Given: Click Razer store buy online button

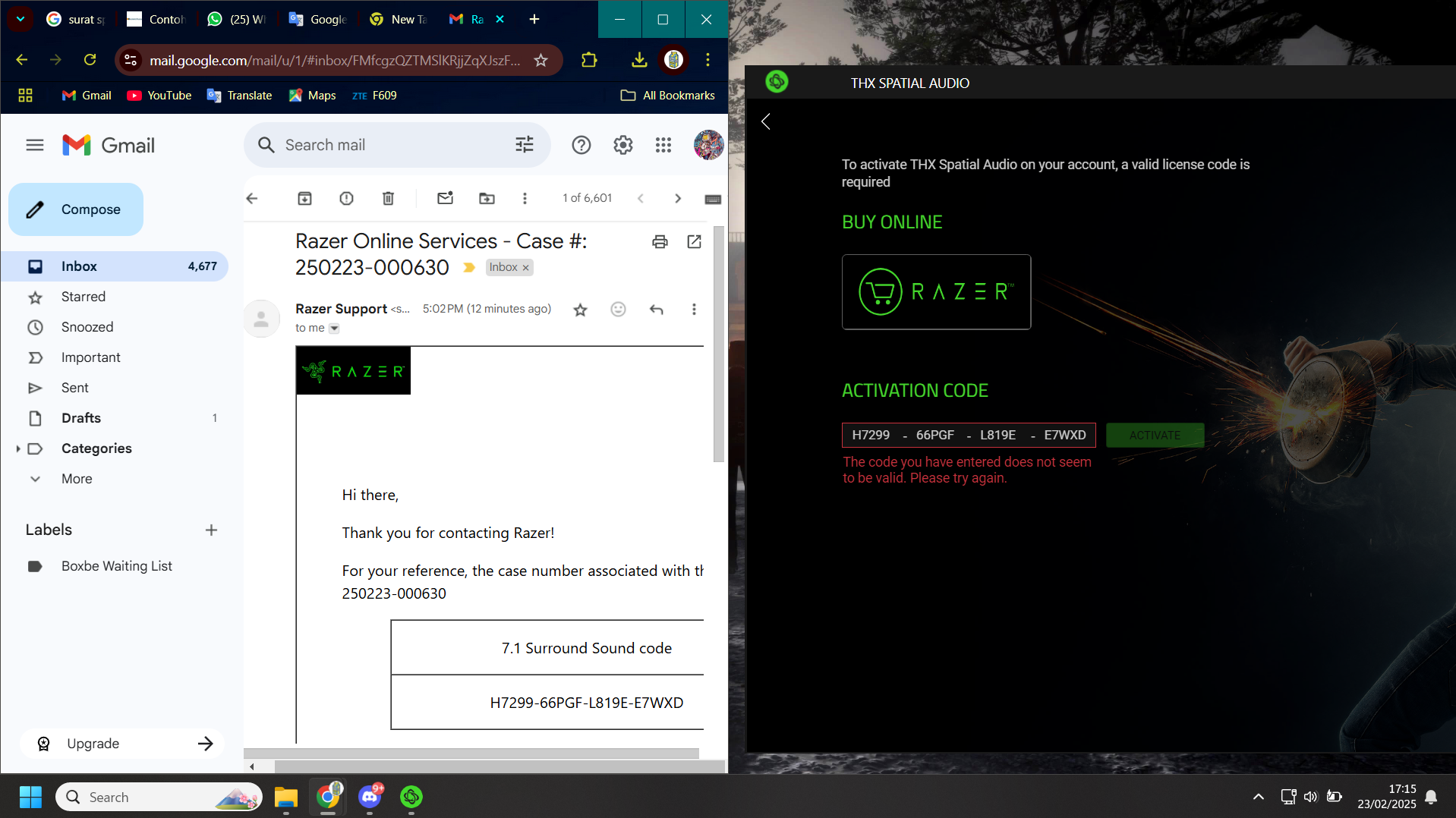Looking at the screenshot, I should [x=936, y=292].
